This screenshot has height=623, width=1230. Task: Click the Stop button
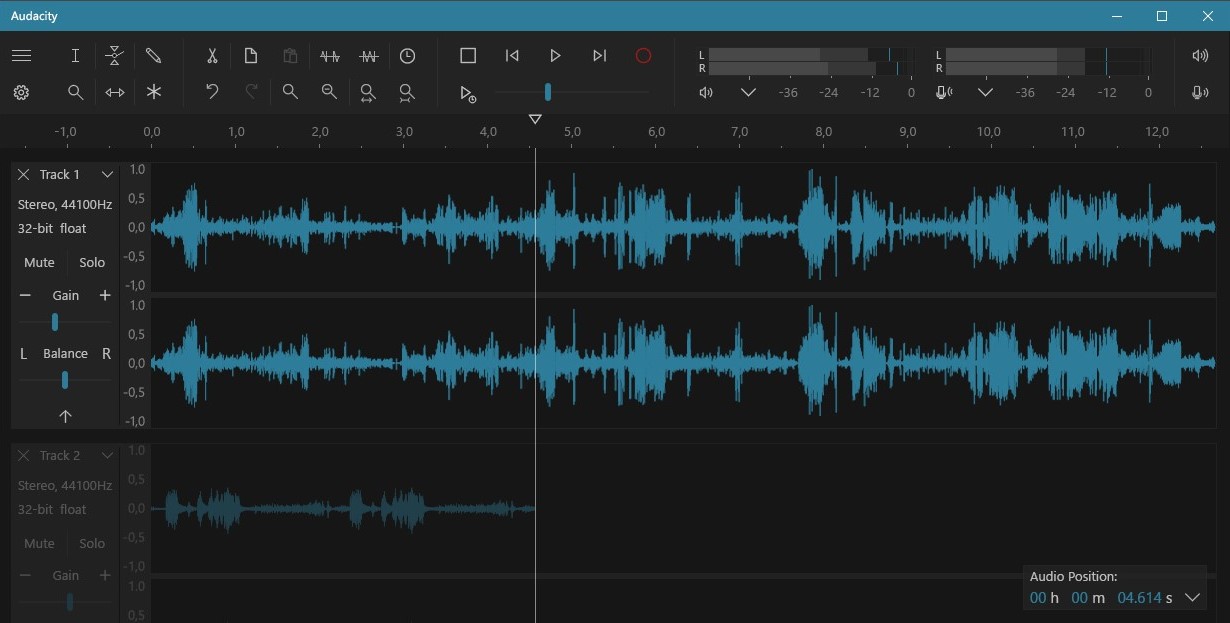[468, 56]
